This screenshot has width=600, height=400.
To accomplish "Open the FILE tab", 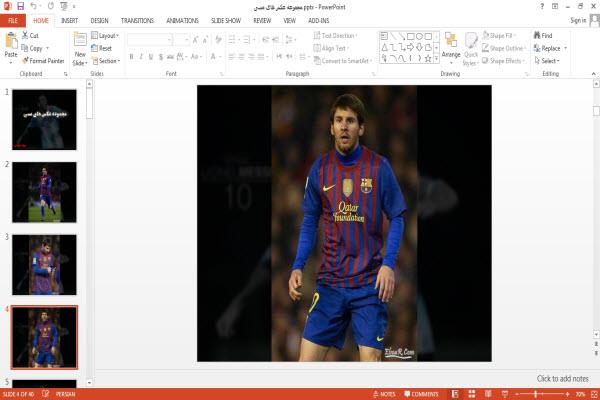I will tap(13, 21).
